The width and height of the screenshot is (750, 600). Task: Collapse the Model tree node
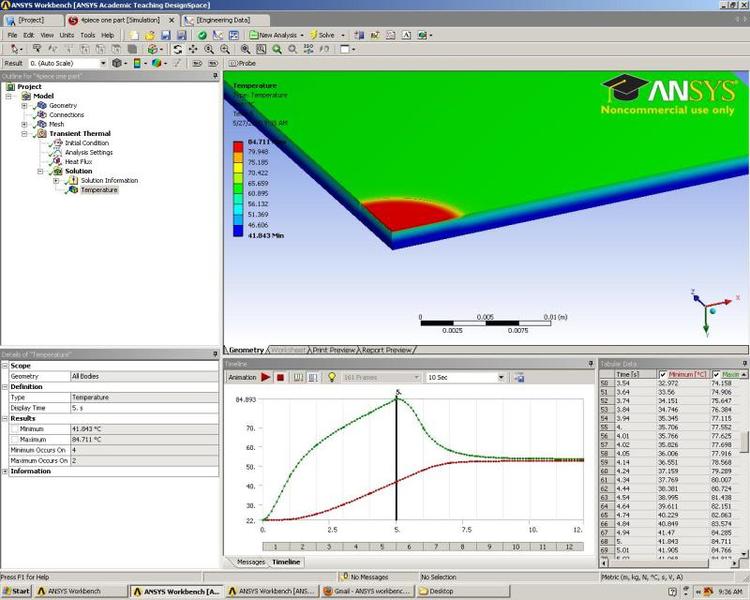(x=9, y=96)
